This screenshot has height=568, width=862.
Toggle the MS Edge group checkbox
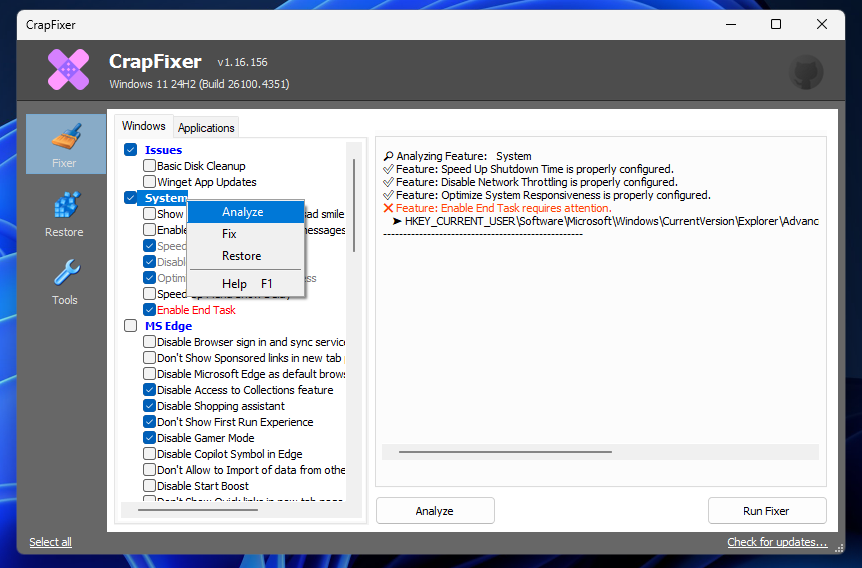131,326
